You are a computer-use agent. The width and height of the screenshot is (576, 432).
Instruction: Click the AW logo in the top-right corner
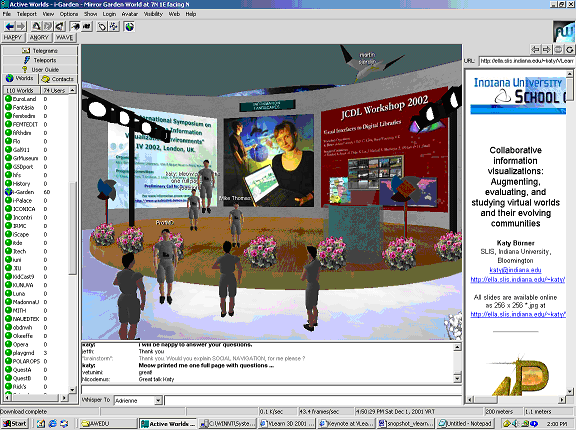coord(564,32)
